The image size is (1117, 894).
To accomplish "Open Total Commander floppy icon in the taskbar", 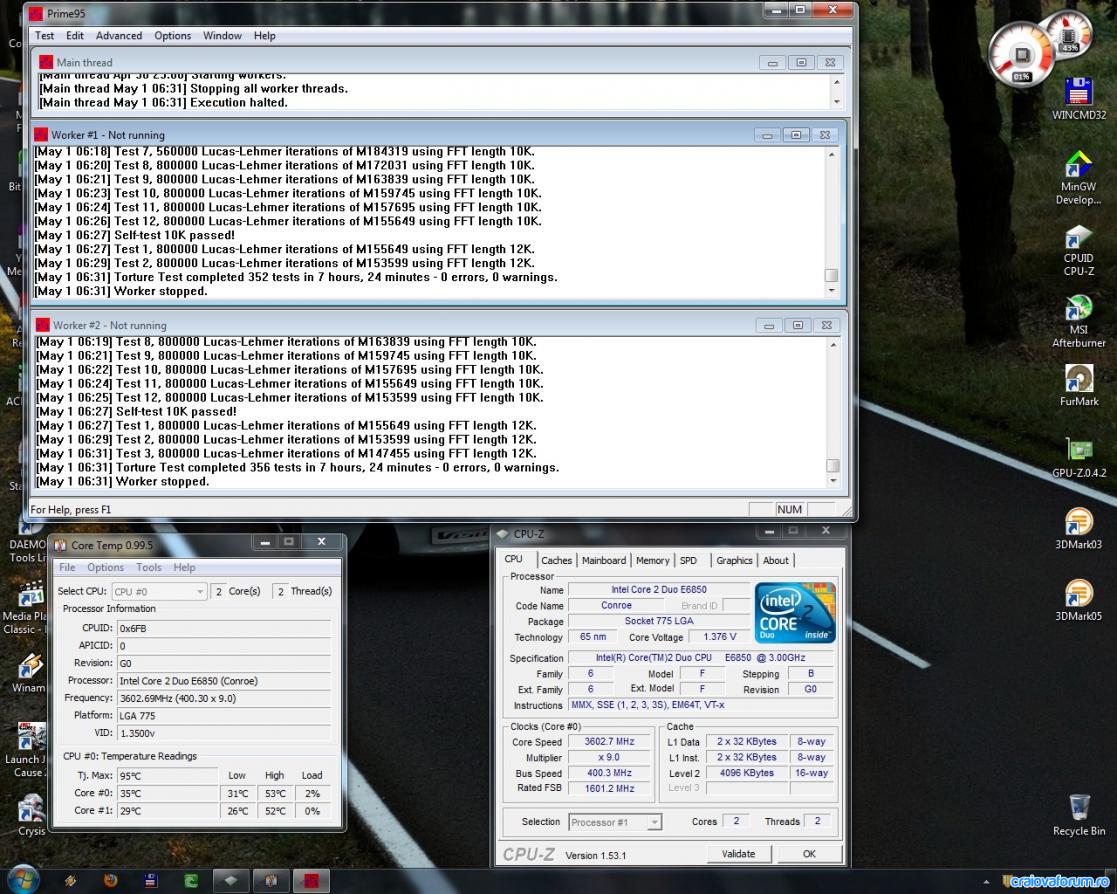I will [150, 880].
